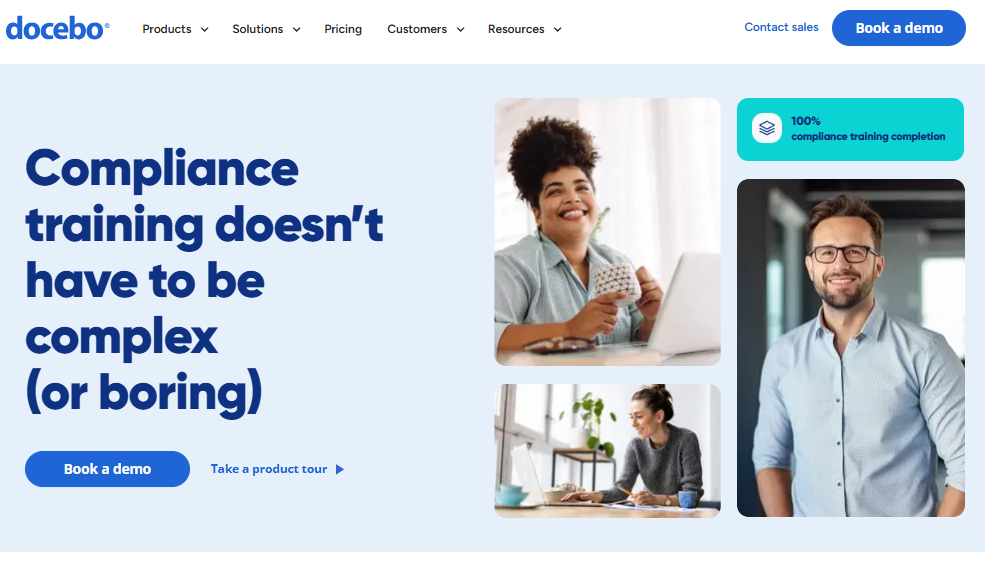Click Book a demo in header
Screen dimensions: 985x566
tap(898, 28)
